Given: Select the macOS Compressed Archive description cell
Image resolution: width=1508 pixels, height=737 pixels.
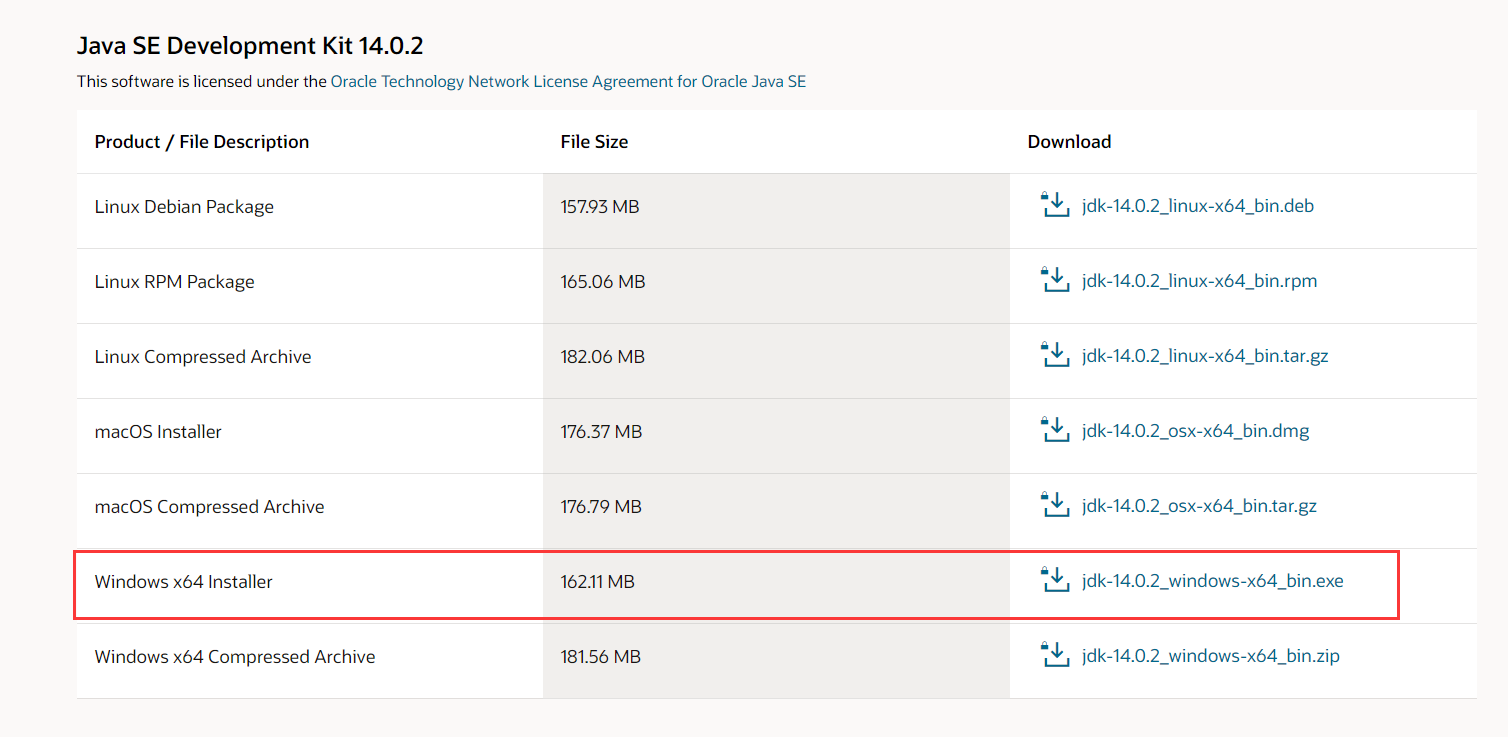Looking at the screenshot, I should coord(310,511).
